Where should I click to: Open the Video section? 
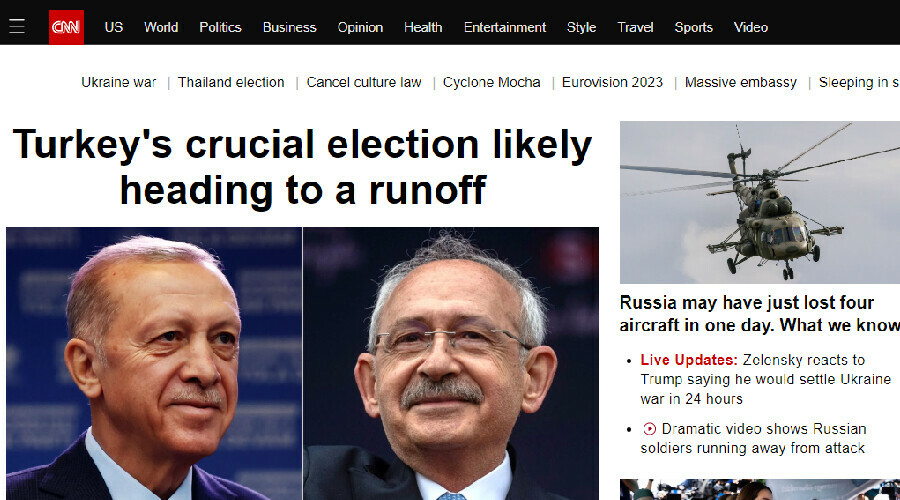[x=750, y=27]
